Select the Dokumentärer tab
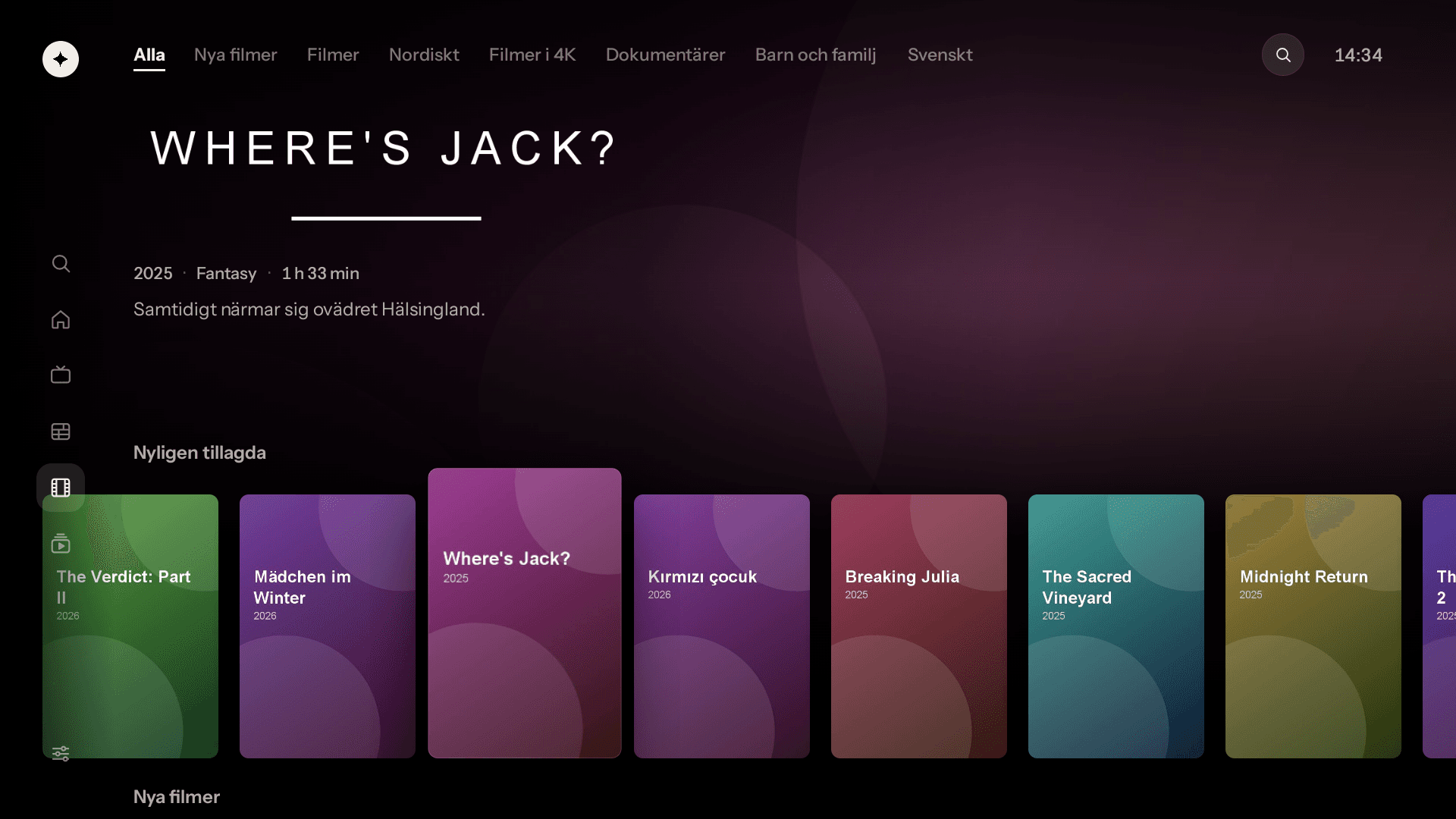Screen dimensions: 1456x819 665,55
